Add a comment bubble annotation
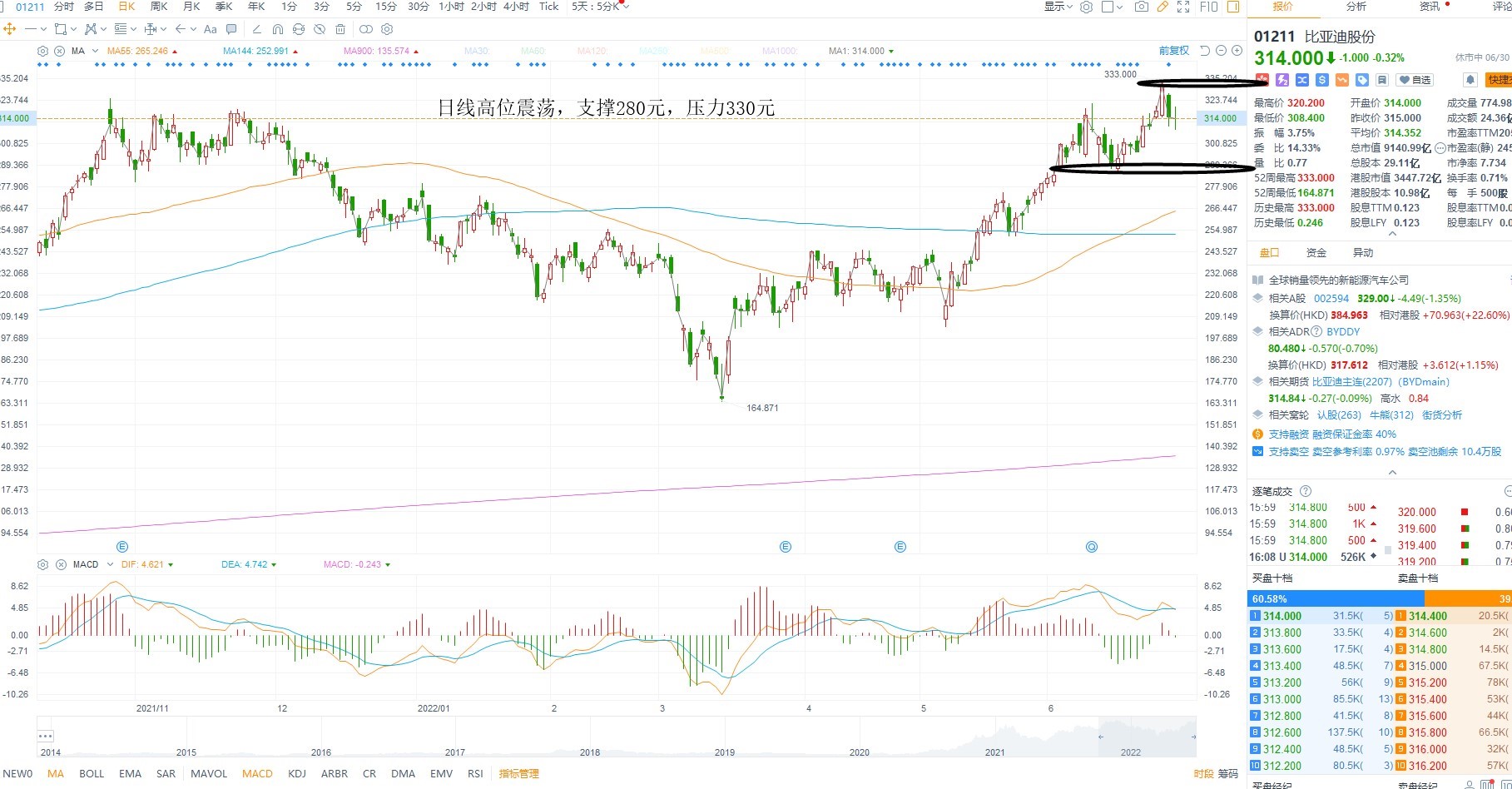1512x789 pixels. pyautogui.click(x=231, y=29)
